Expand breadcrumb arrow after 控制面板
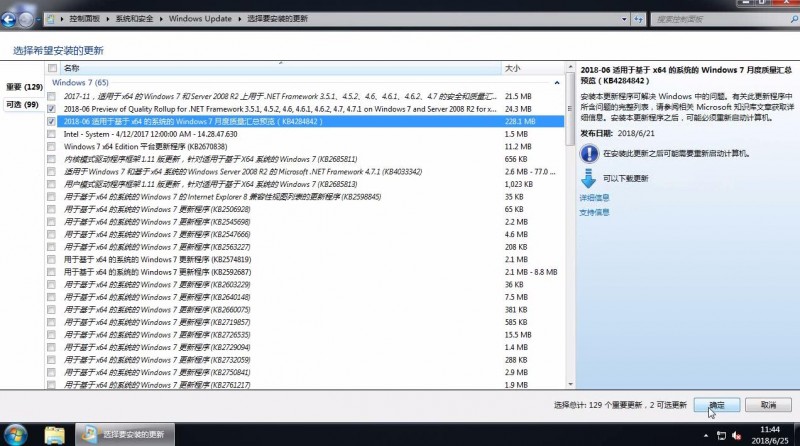The image size is (800, 446). click(108, 19)
